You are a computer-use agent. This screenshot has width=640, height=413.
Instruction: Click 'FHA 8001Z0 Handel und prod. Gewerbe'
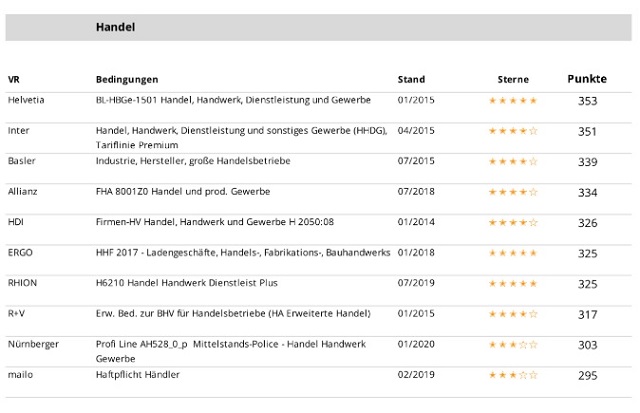tap(183, 191)
